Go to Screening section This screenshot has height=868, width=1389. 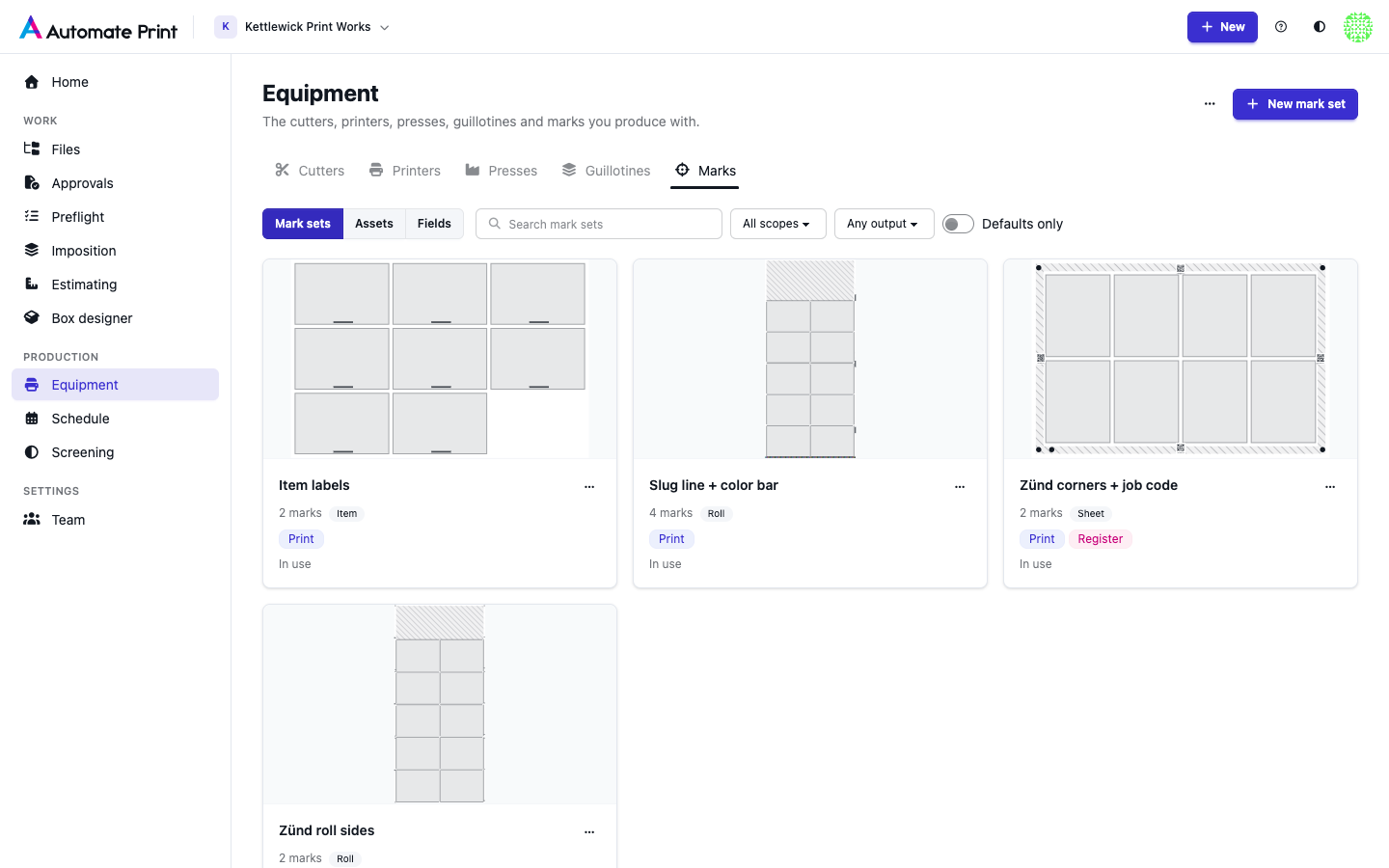pos(115,452)
